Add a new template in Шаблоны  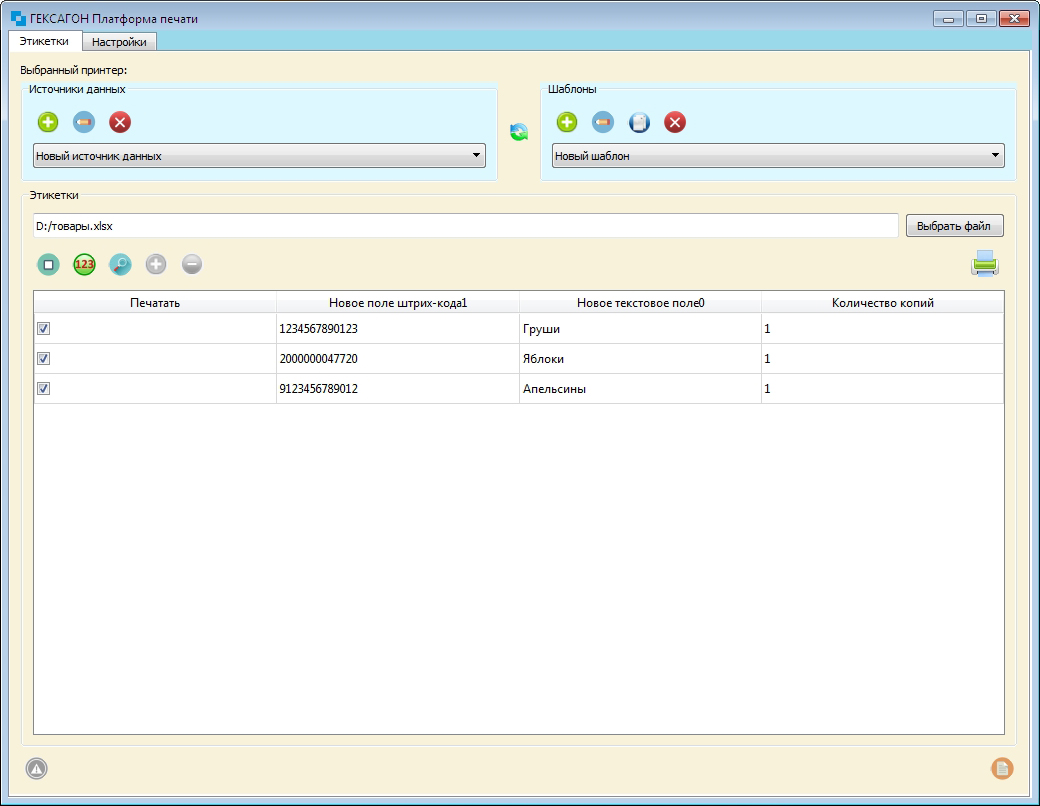click(567, 123)
